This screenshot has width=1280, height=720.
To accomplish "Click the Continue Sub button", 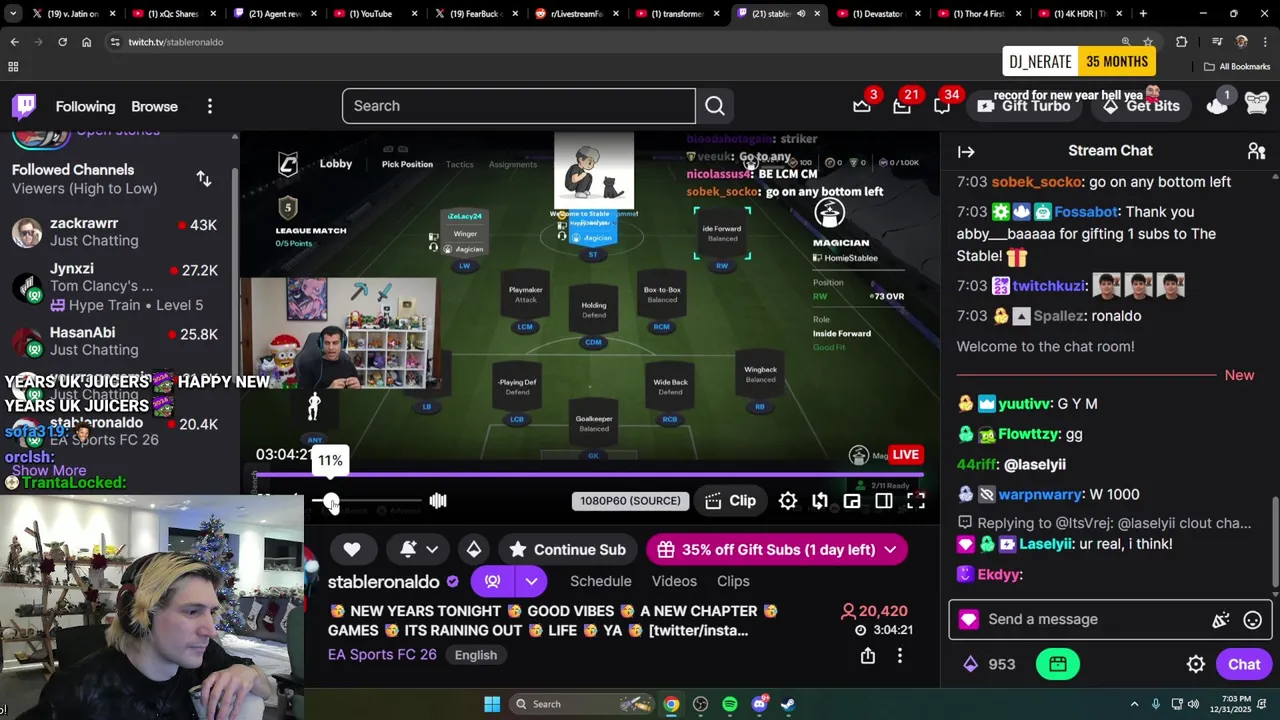I will 568,550.
